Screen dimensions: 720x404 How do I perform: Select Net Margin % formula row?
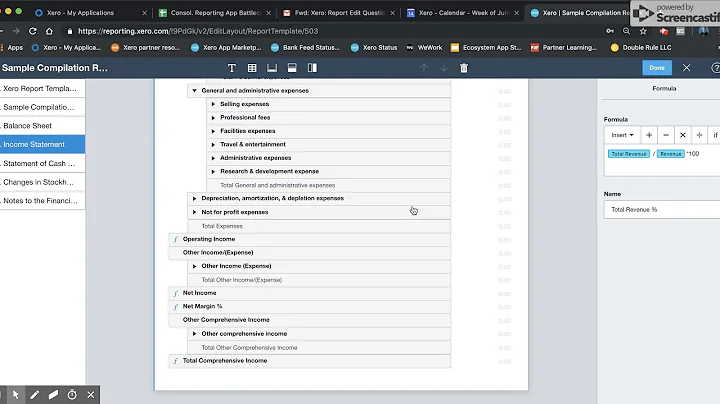309,306
